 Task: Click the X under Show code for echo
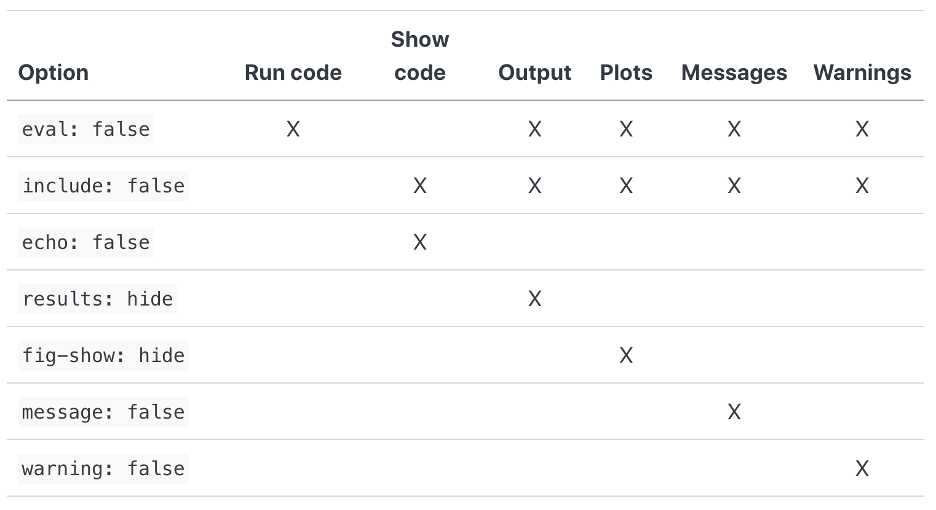point(420,242)
